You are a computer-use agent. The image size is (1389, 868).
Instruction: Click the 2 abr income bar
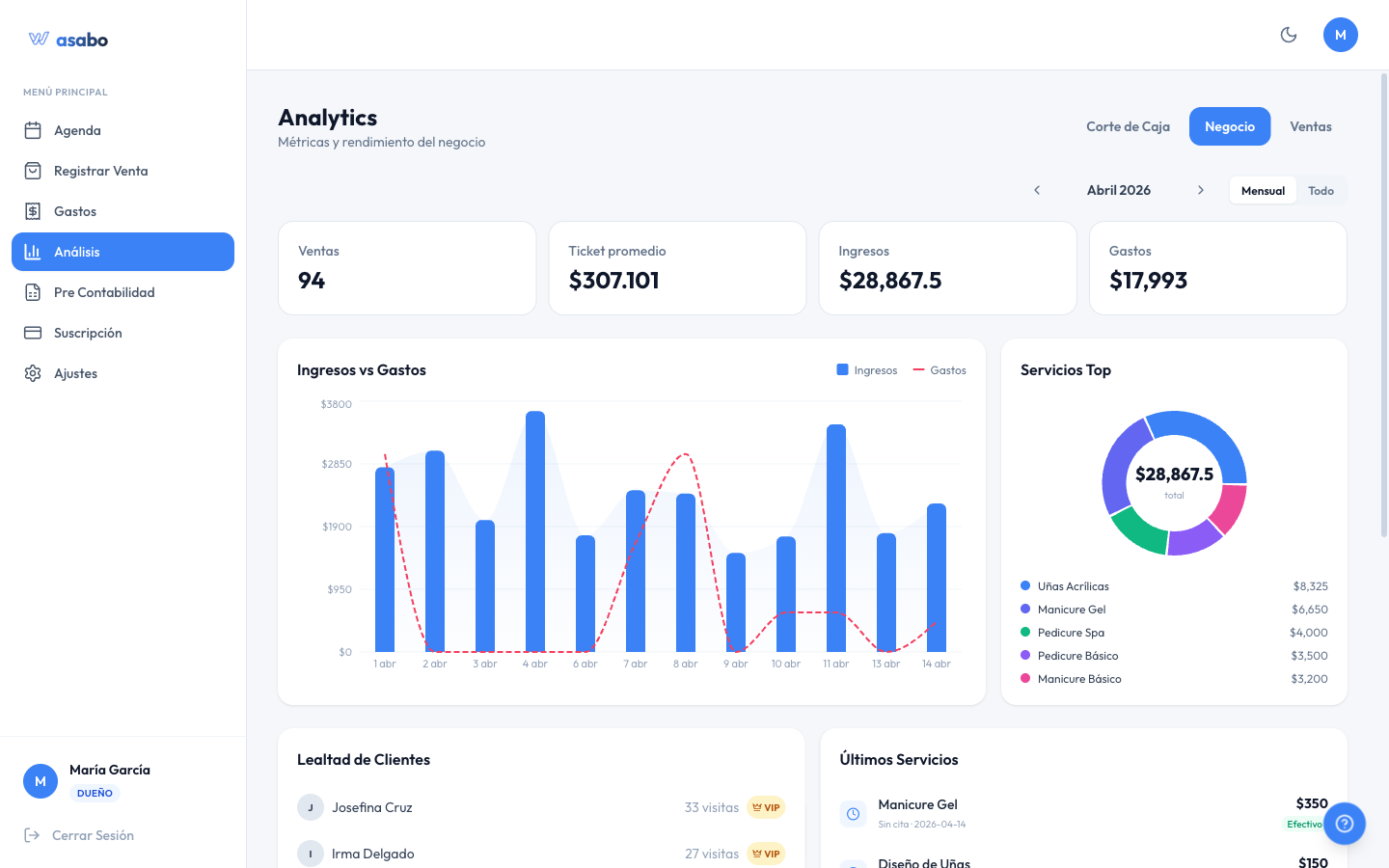click(435, 551)
